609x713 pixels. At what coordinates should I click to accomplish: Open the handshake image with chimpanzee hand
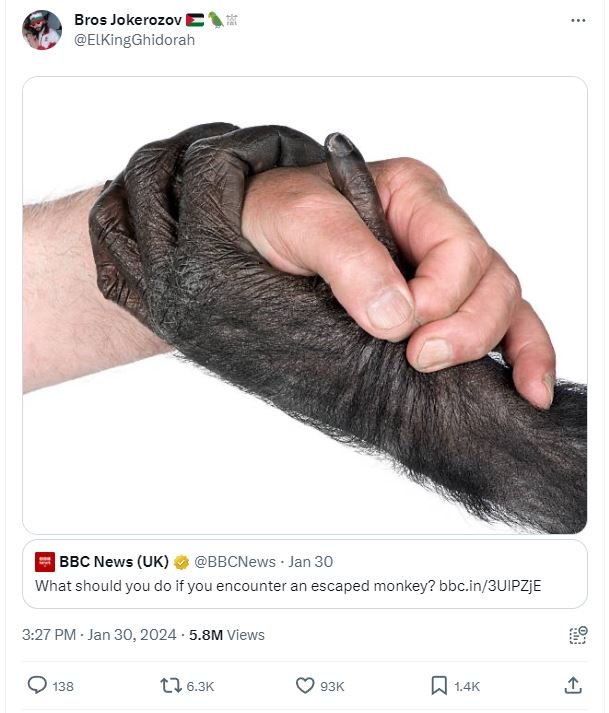pyautogui.click(x=305, y=305)
